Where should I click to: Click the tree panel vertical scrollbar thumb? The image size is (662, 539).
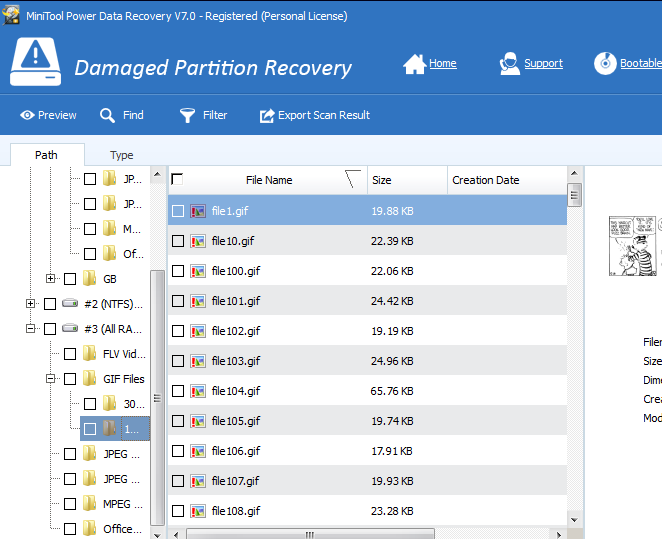(157, 398)
